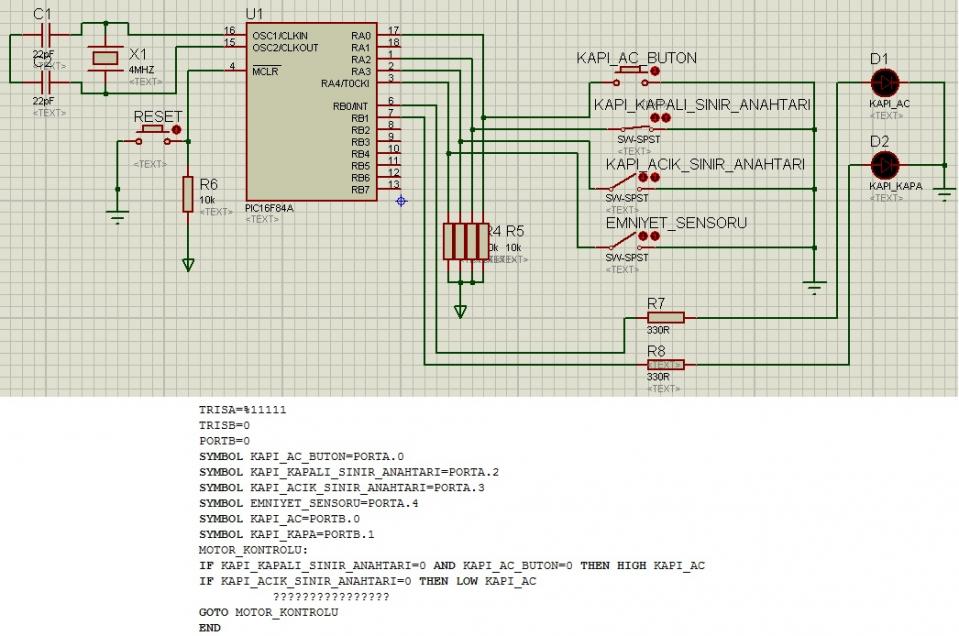The height and width of the screenshot is (636, 959).
Task: Push the RESET button switch
Action: pyautogui.click(x=153, y=136)
